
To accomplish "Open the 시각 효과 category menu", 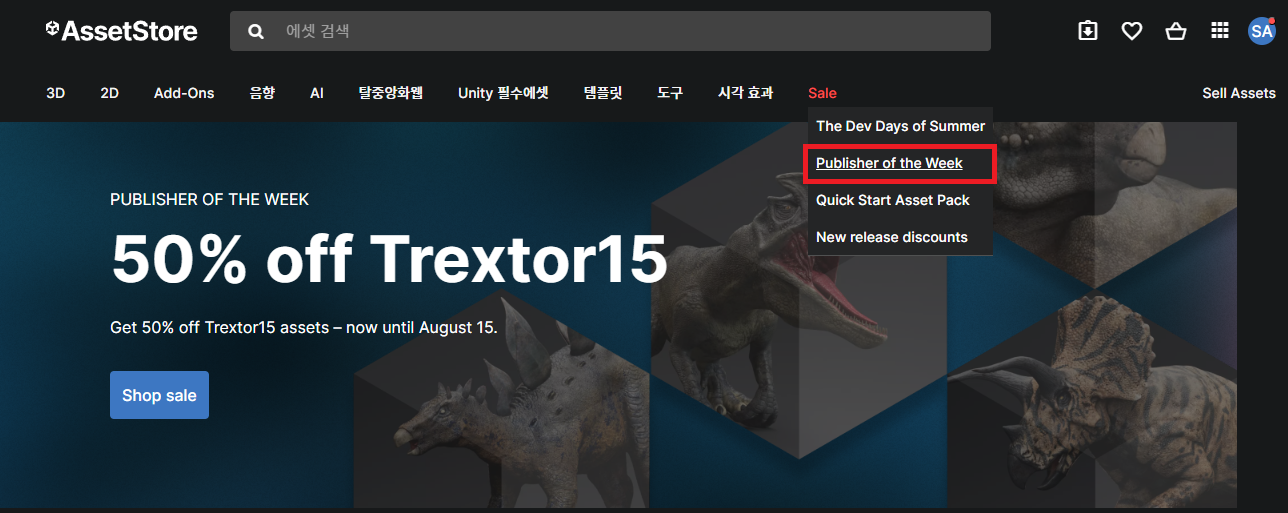I will [746, 93].
